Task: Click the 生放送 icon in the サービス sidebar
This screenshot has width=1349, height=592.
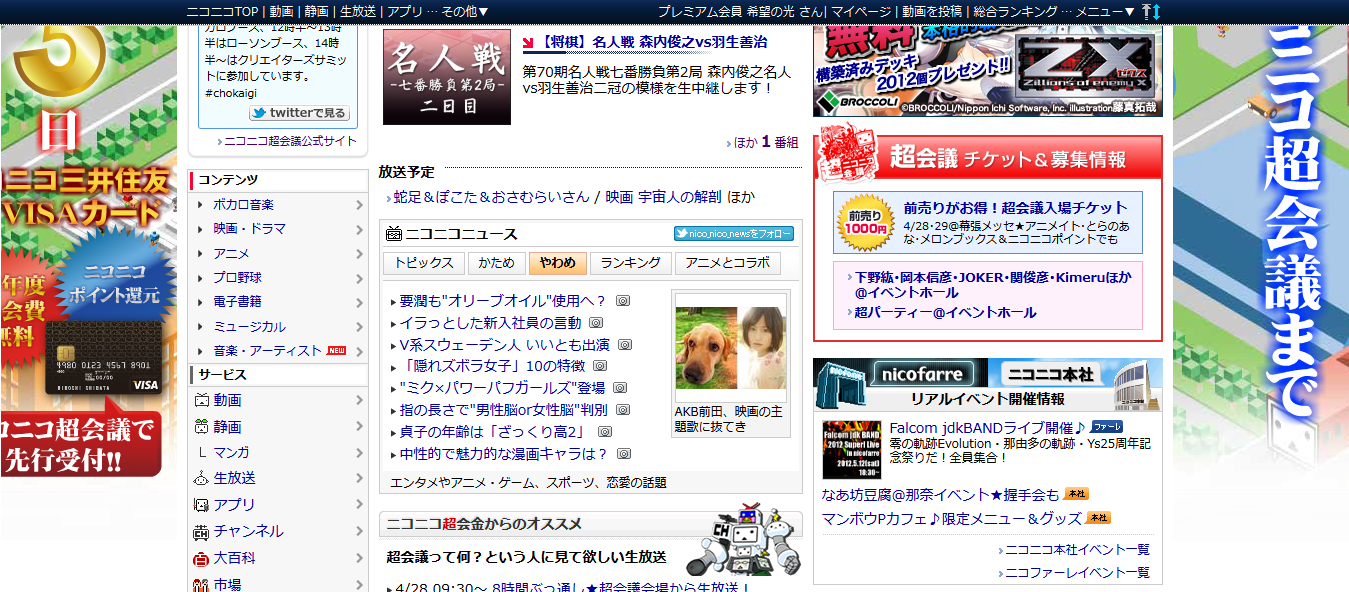Action: [201, 478]
